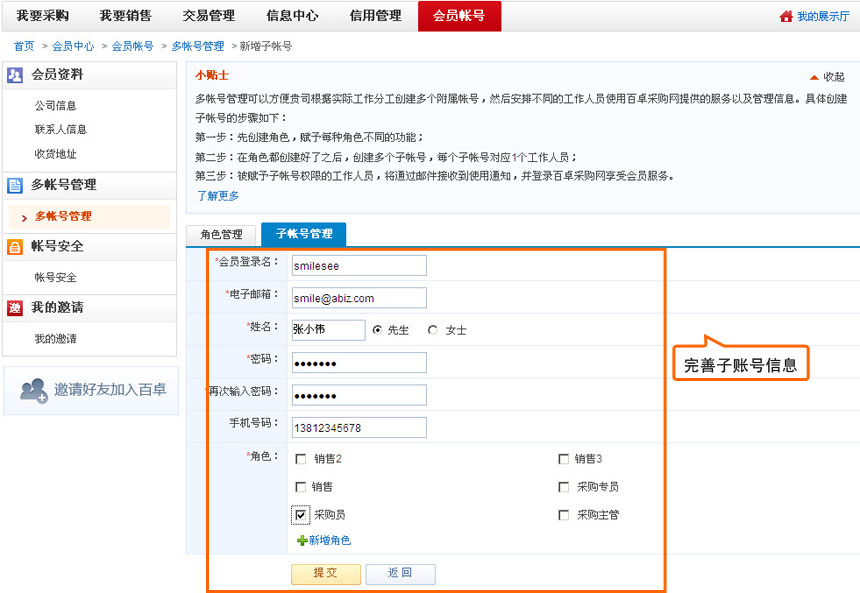This screenshot has height=593, width=860.
Task: Click the 我的邀请 red icon
Action: coord(15,308)
